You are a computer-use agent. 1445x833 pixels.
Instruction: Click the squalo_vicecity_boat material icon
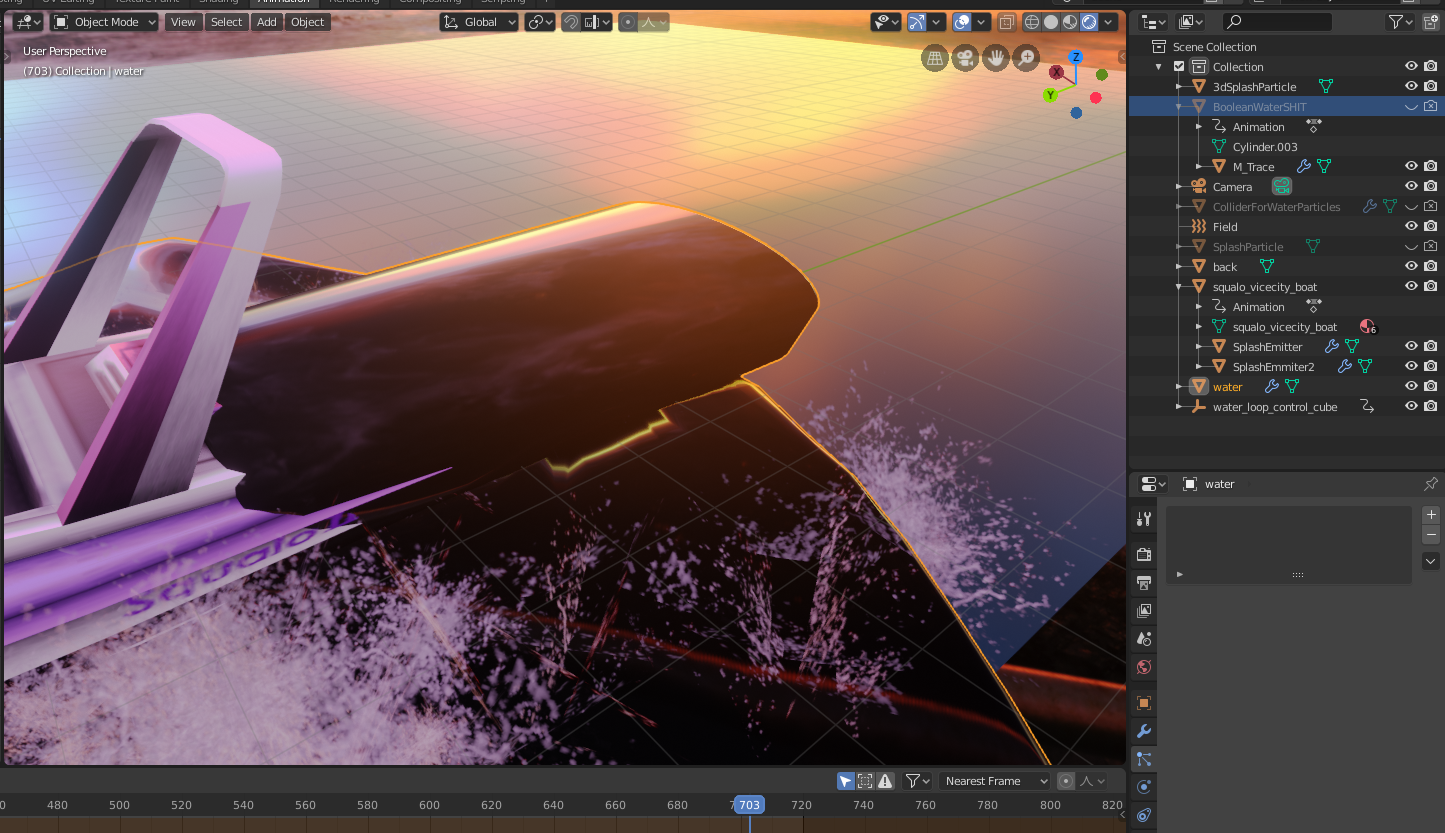1367,327
